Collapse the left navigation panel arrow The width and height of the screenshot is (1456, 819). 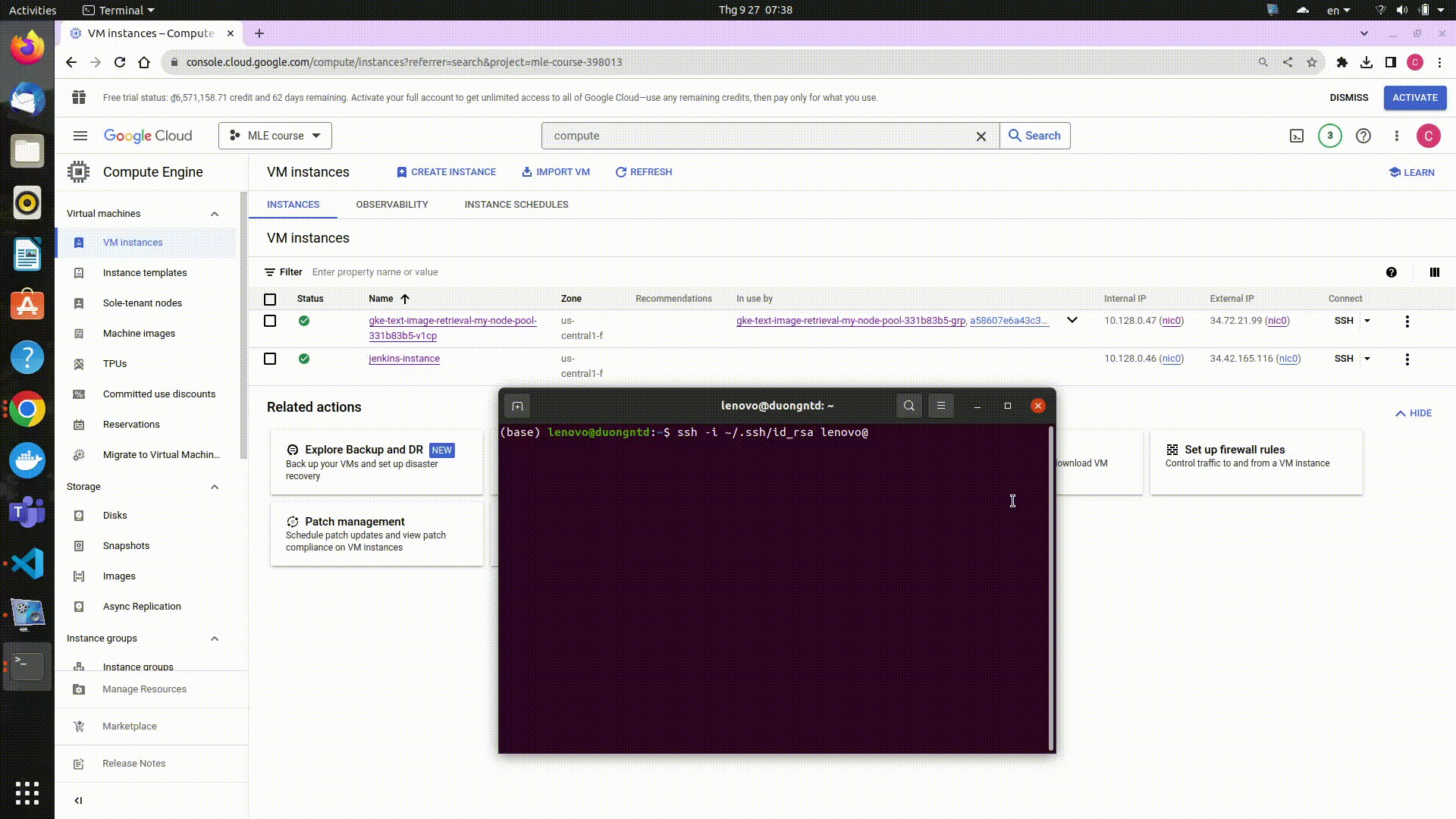pyautogui.click(x=78, y=800)
